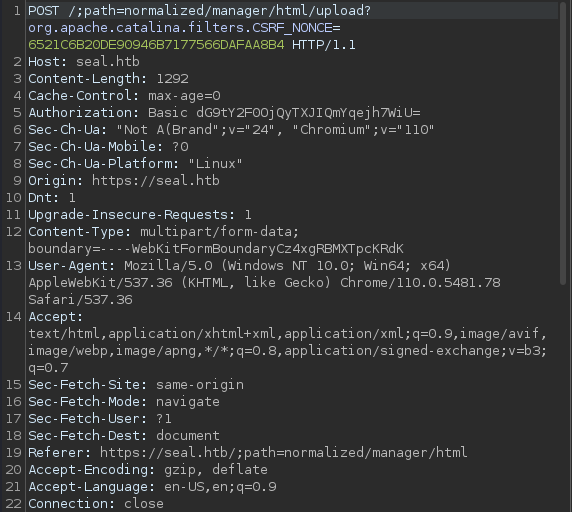Click the User-Agent Mozilla/5.0 line
This screenshot has width=572, height=512.
tap(240, 265)
